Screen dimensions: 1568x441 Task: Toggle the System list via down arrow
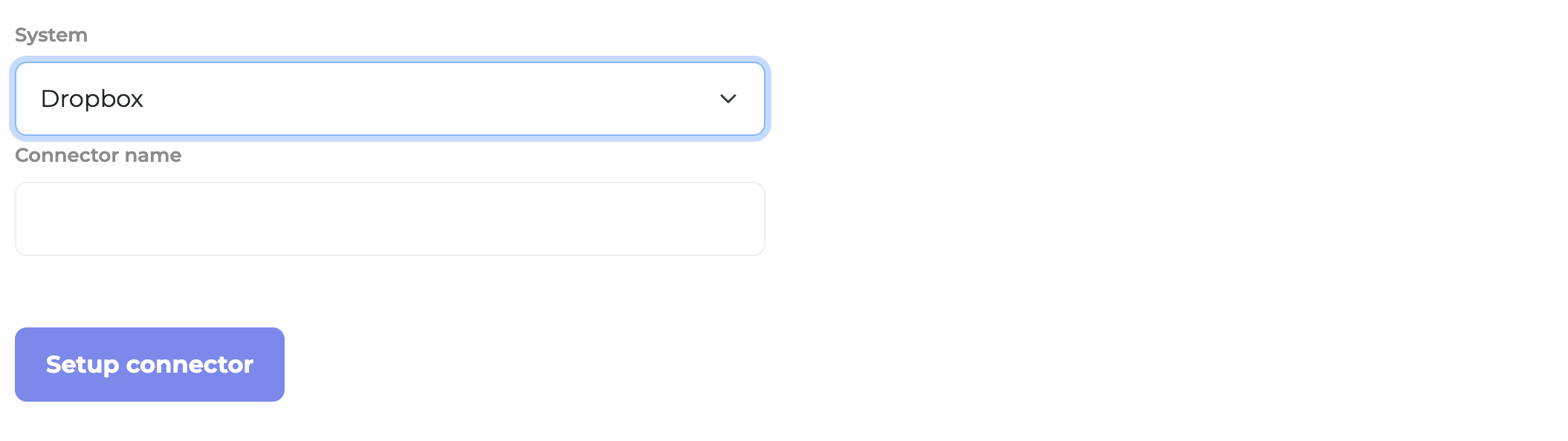pos(728,99)
